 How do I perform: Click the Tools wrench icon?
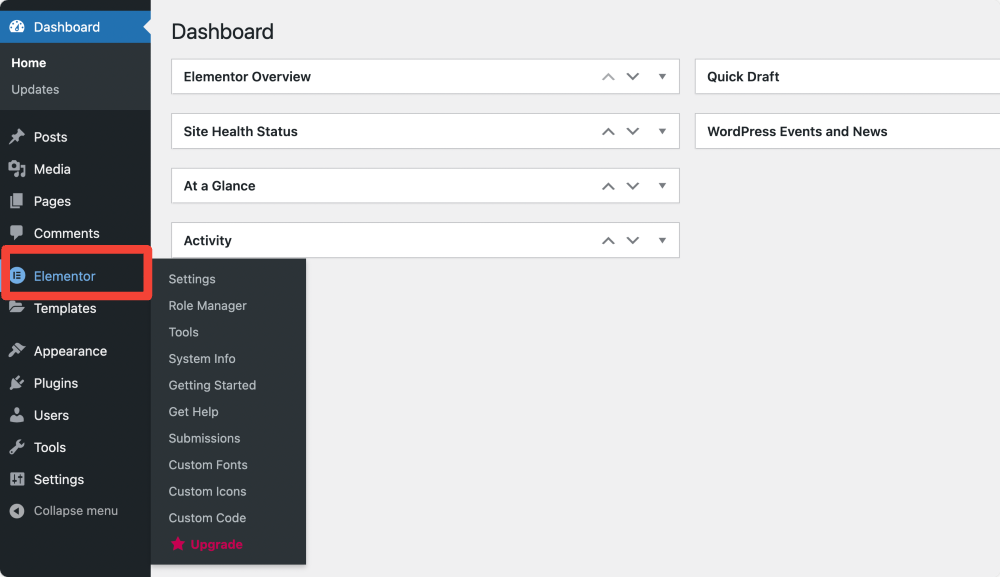point(17,446)
